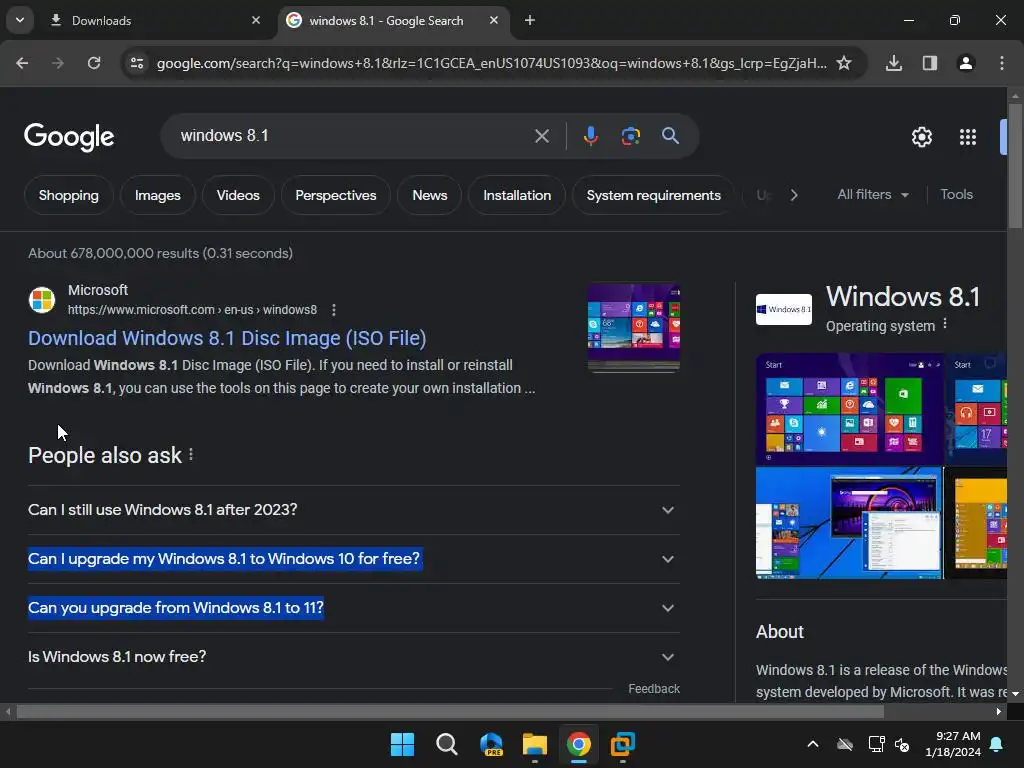Open the site information icon in address bar
The height and width of the screenshot is (768, 1024).
point(137,63)
